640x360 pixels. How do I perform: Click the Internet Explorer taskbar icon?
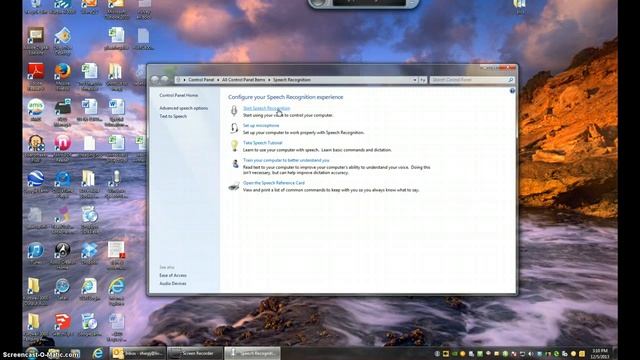click(98, 353)
